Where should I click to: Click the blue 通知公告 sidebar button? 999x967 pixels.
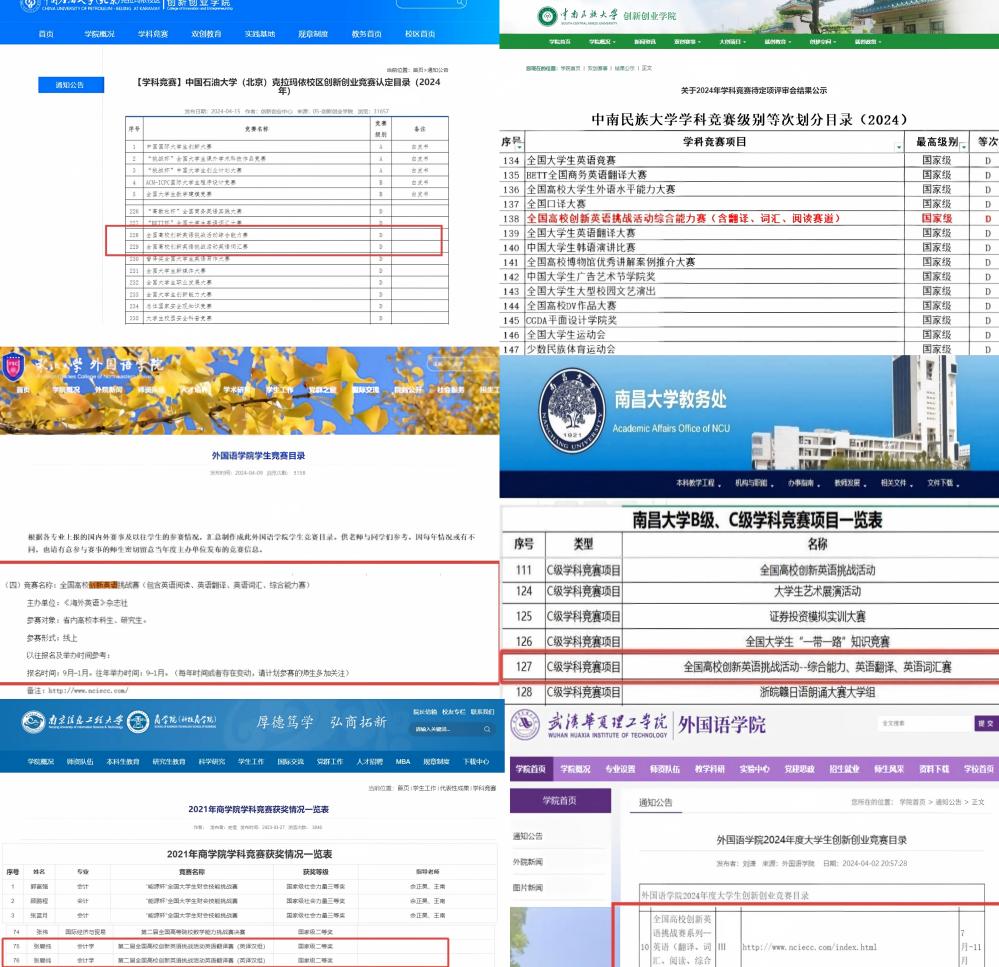71,85
